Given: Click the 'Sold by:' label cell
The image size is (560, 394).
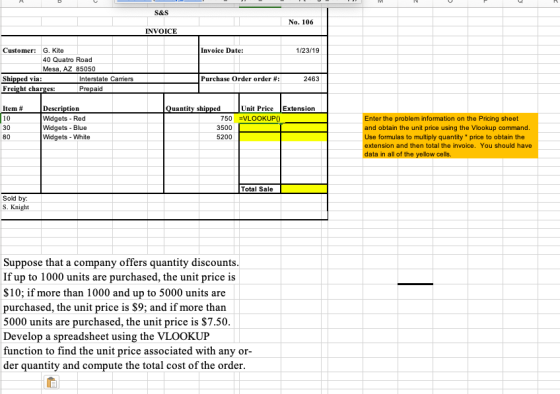Looking at the screenshot, I should coord(15,198).
